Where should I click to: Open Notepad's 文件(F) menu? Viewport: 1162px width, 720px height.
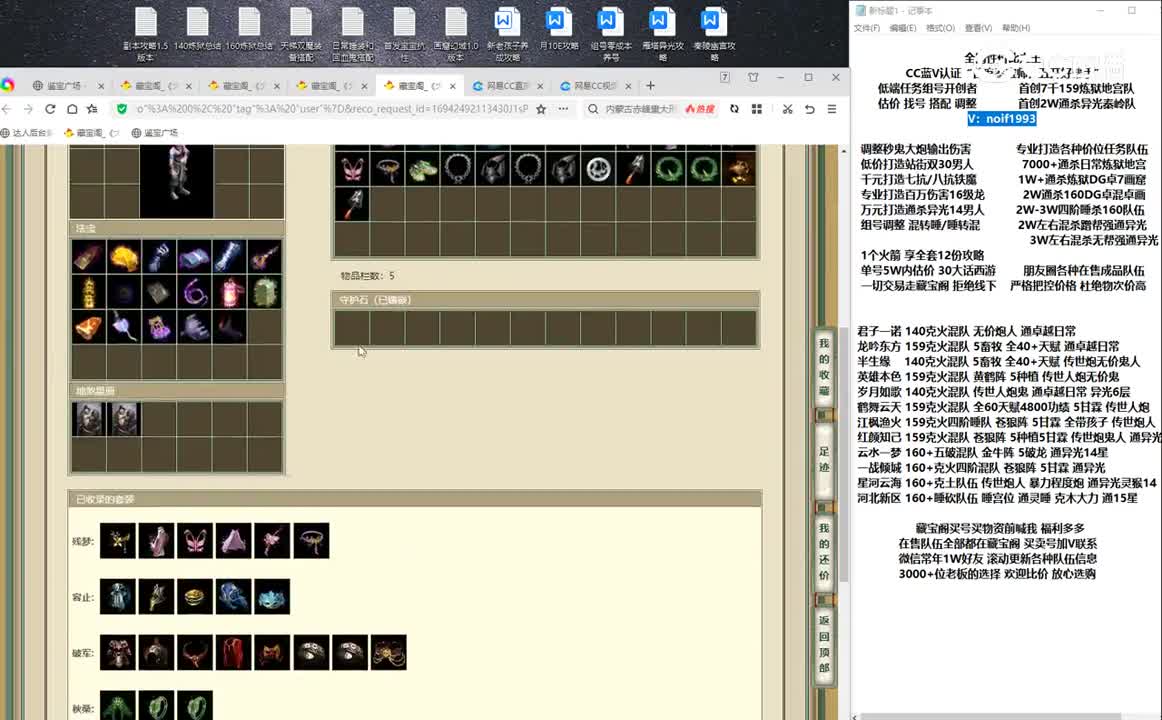tap(866, 28)
